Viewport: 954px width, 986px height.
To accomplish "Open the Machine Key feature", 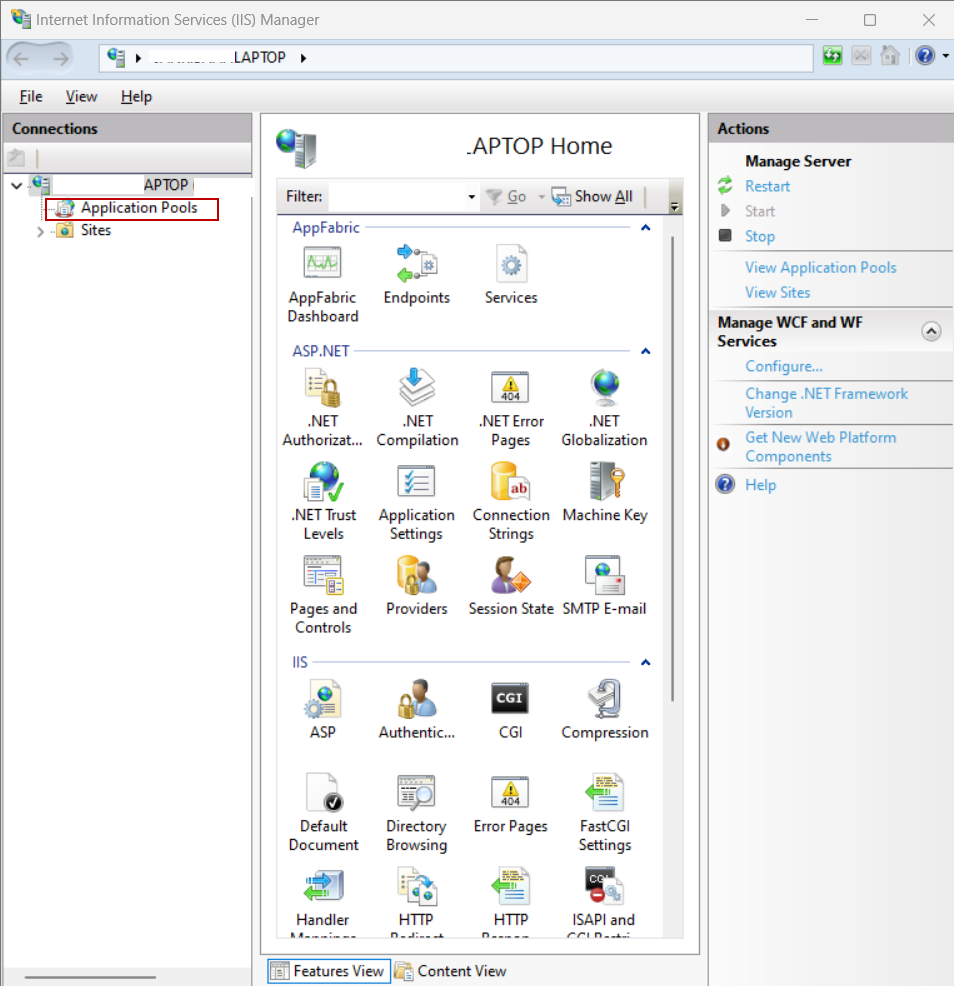I will pyautogui.click(x=605, y=493).
